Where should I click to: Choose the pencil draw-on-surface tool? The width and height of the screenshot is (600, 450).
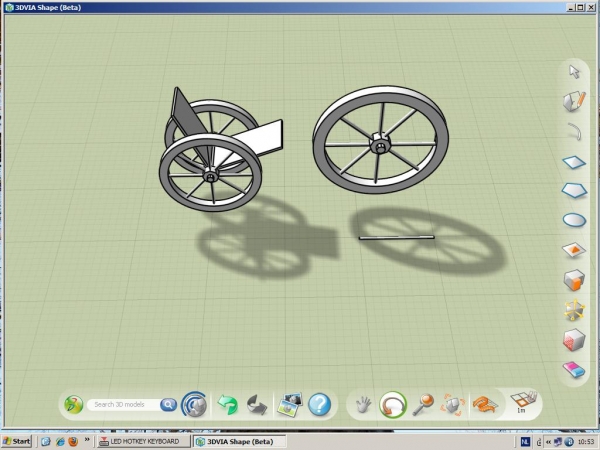pos(574,101)
